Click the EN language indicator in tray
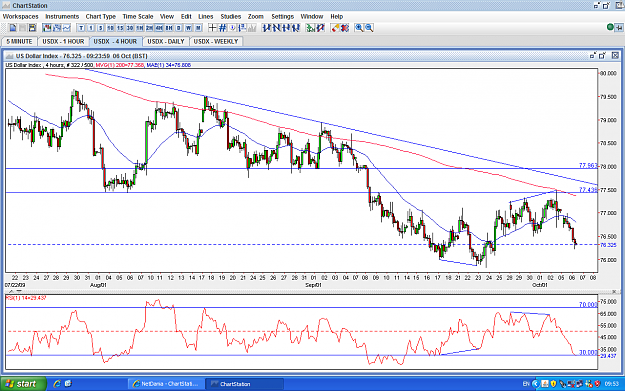This screenshot has height=391, width=625. pos(526,384)
